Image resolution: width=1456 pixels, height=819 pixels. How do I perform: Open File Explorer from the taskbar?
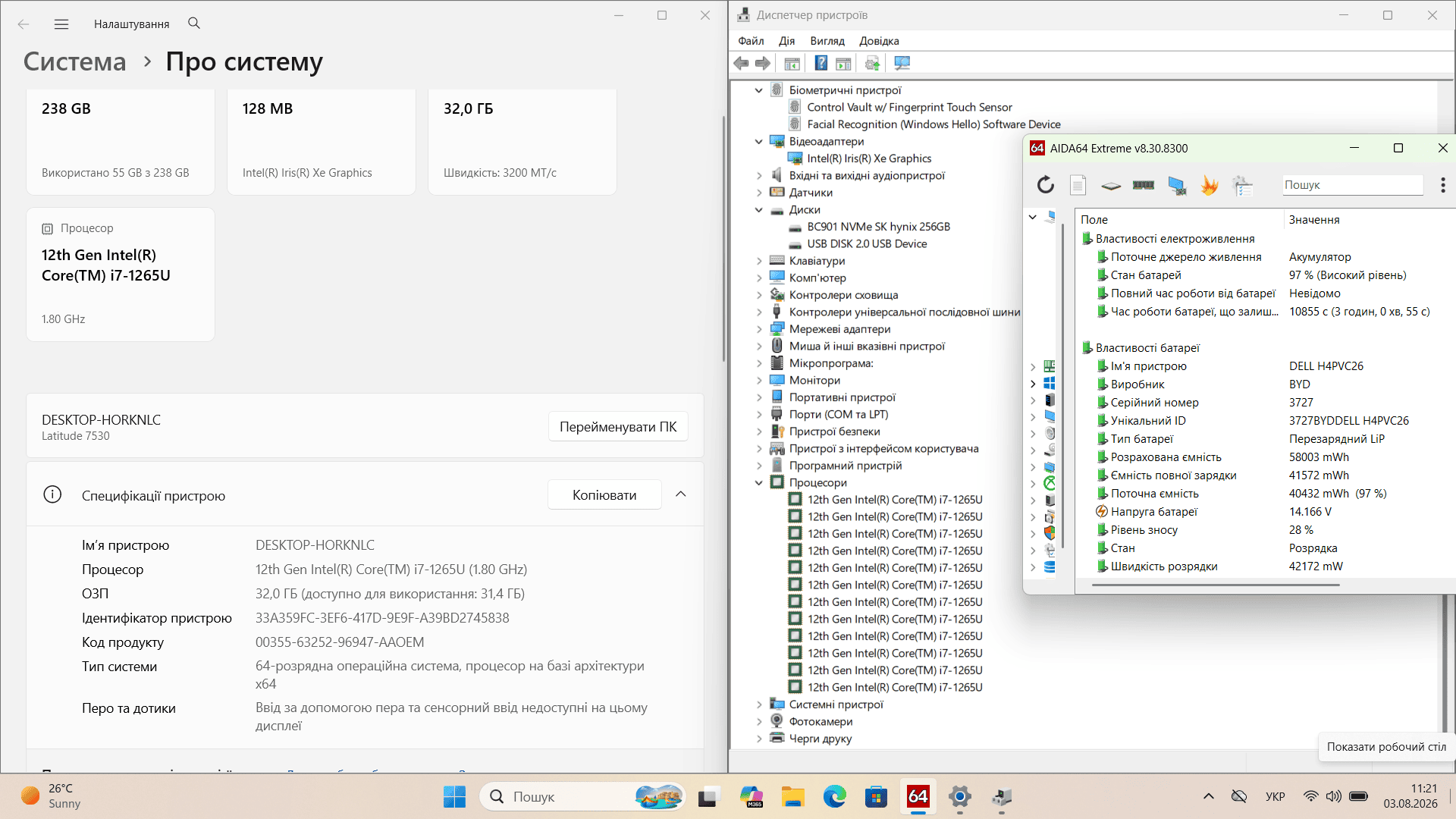point(792,796)
